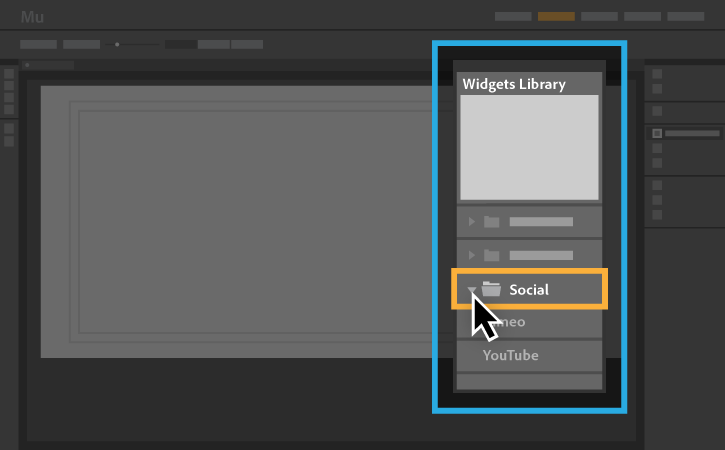The image size is (725, 450).
Task: Click the open Social folder icon
Action: 491,289
